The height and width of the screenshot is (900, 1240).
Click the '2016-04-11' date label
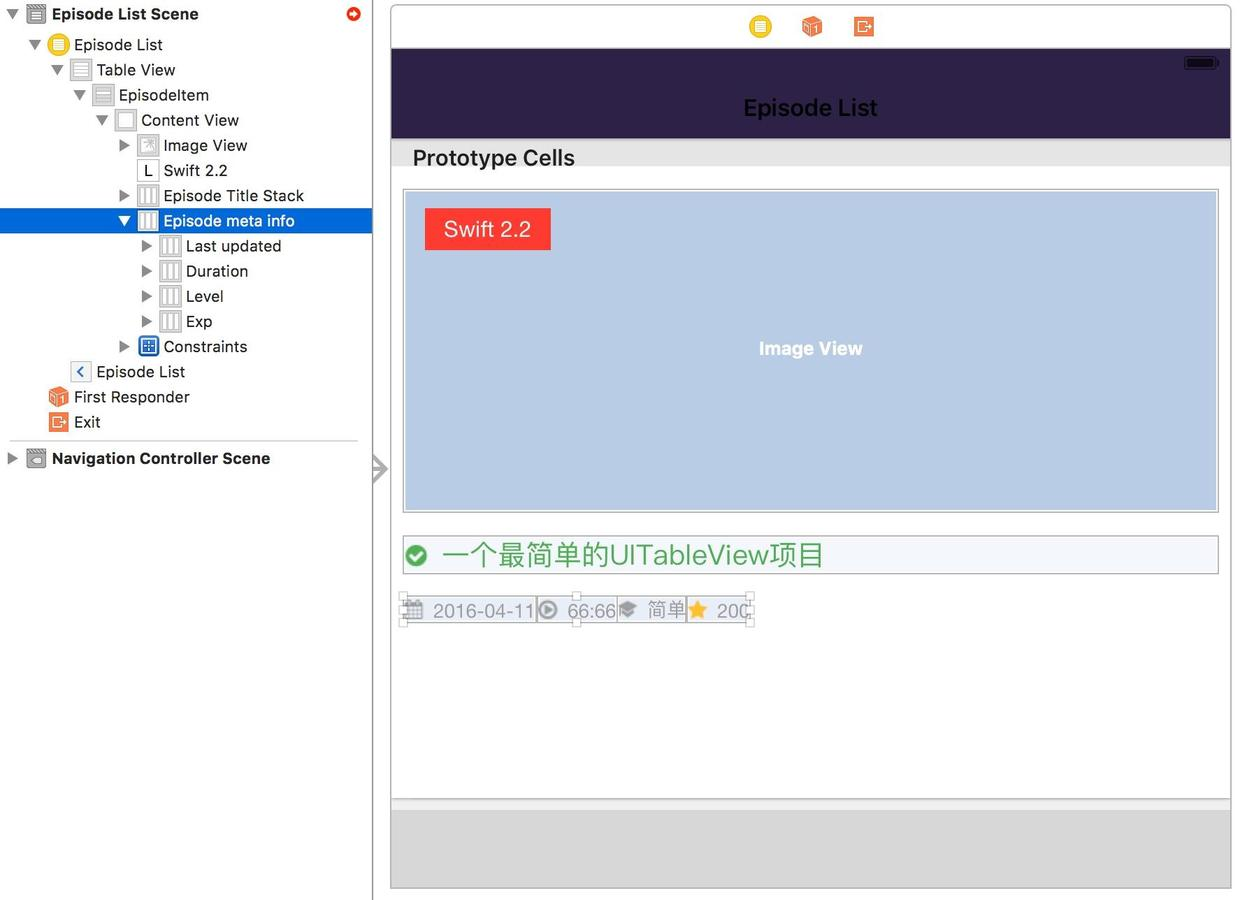click(484, 611)
